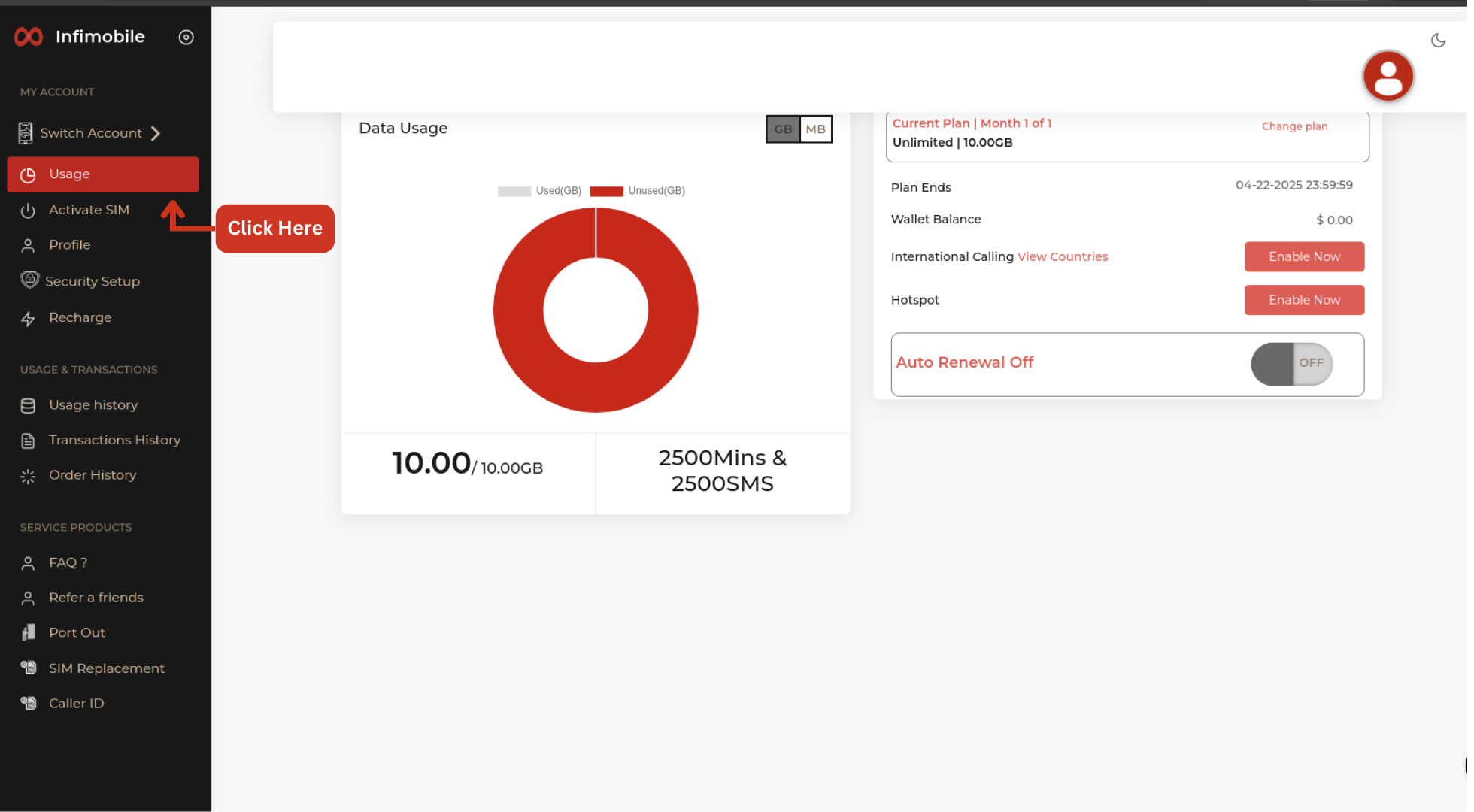Click the Activate SIM power icon
This screenshot has height=812, width=1474.
point(28,211)
